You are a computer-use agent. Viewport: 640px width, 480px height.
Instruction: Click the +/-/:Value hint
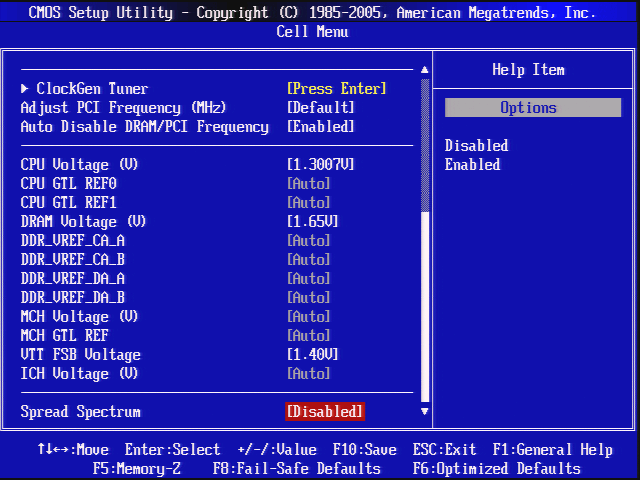click(x=277, y=449)
